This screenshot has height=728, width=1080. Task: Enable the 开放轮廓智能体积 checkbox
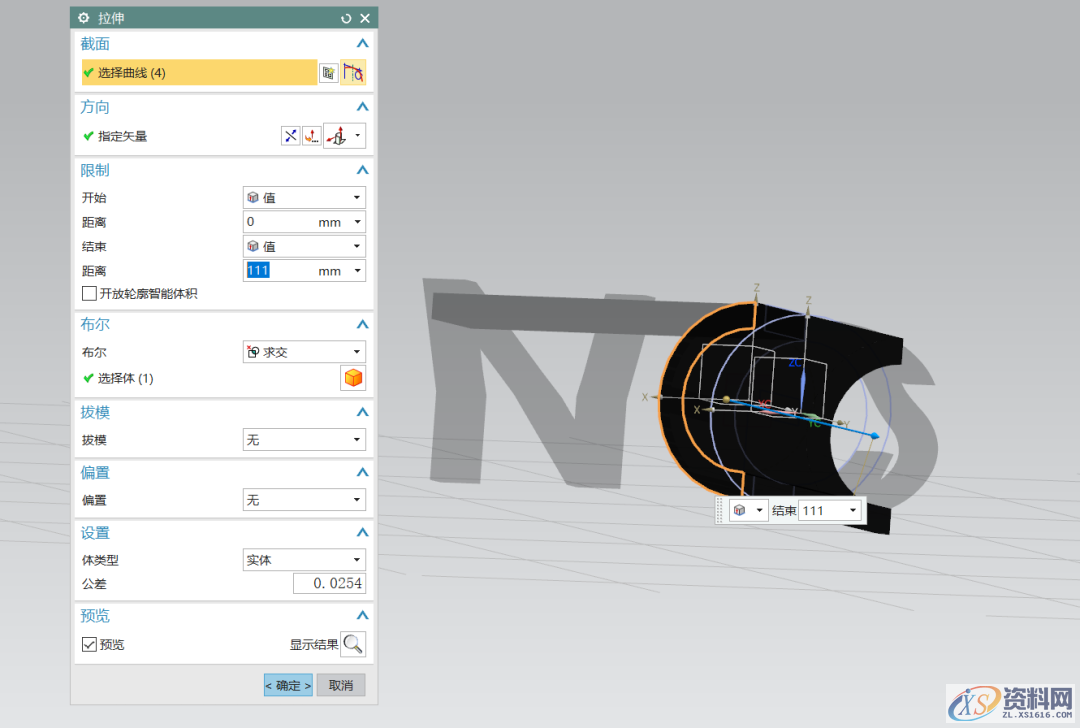(89, 294)
